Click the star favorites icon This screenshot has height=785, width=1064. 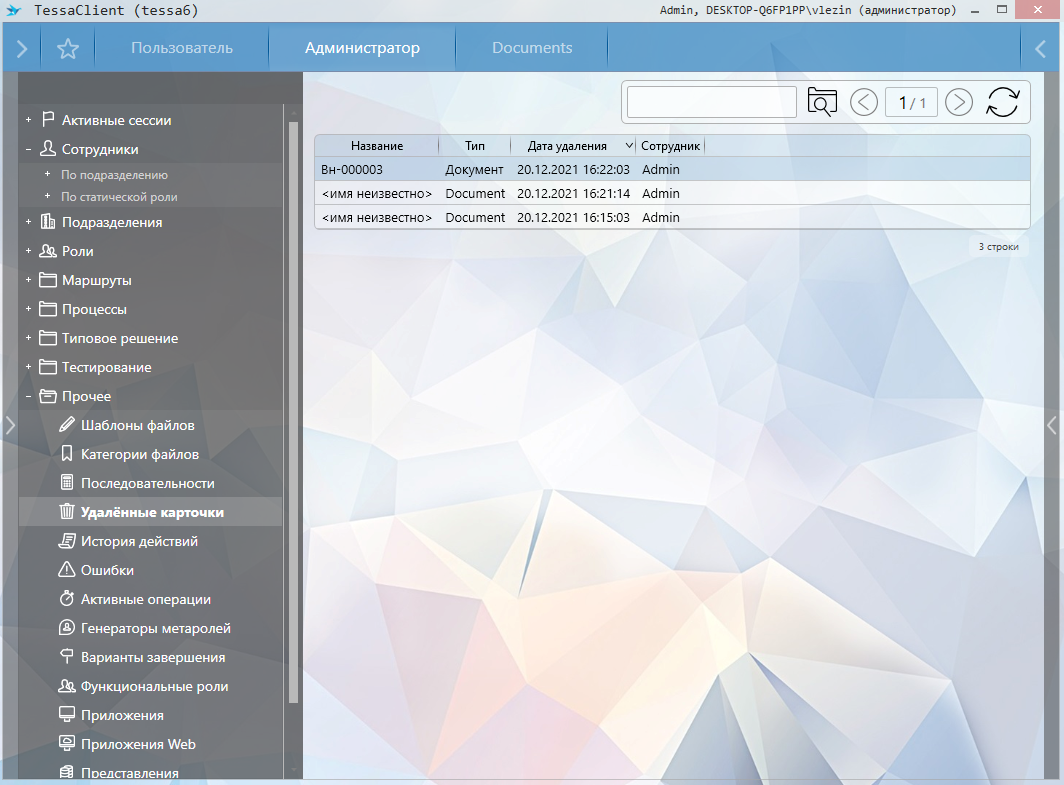coord(67,48)
